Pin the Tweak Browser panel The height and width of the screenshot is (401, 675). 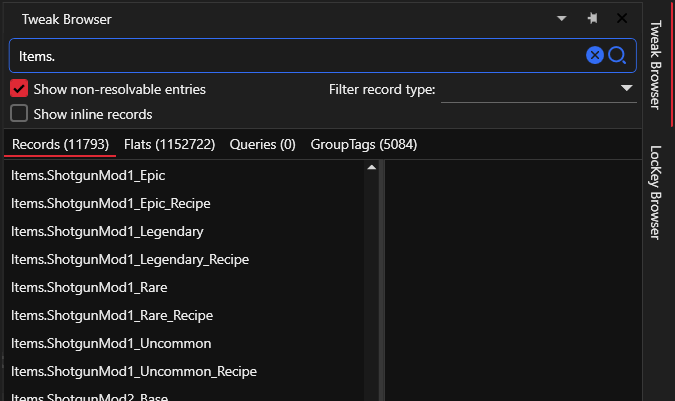click(592, 18)
